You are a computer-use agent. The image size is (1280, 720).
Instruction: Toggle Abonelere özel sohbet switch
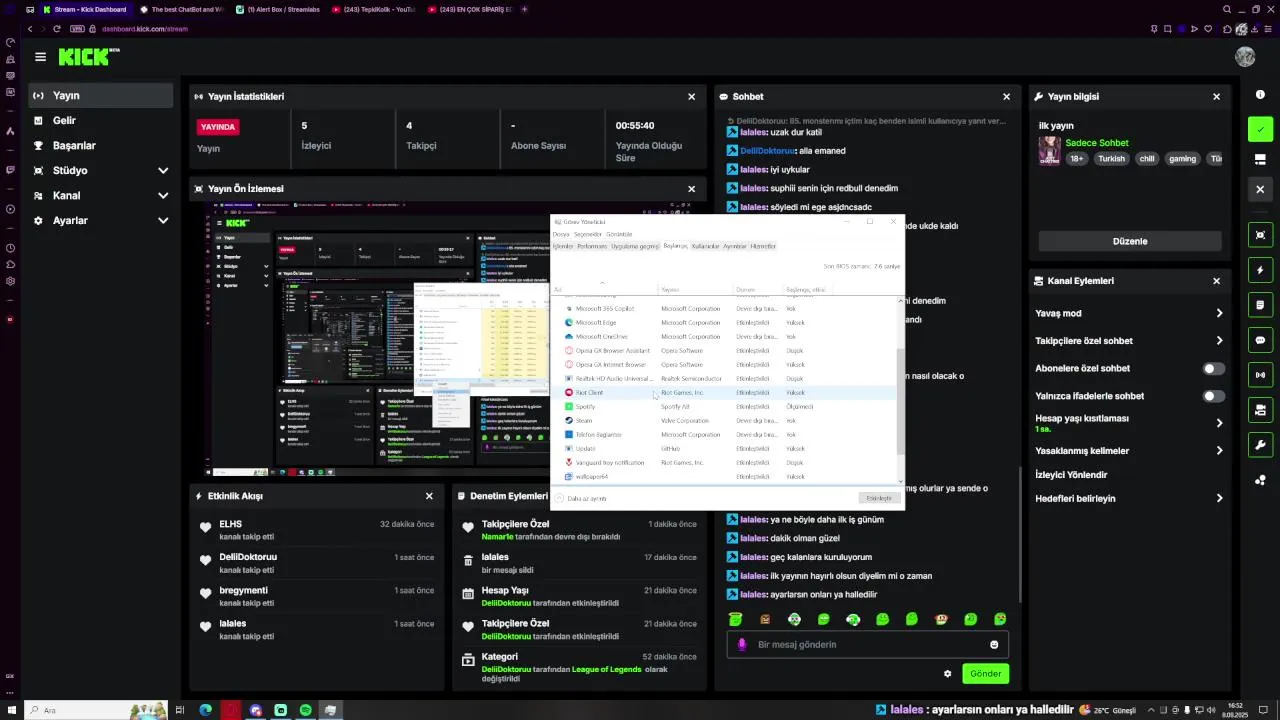(1213, 369)
